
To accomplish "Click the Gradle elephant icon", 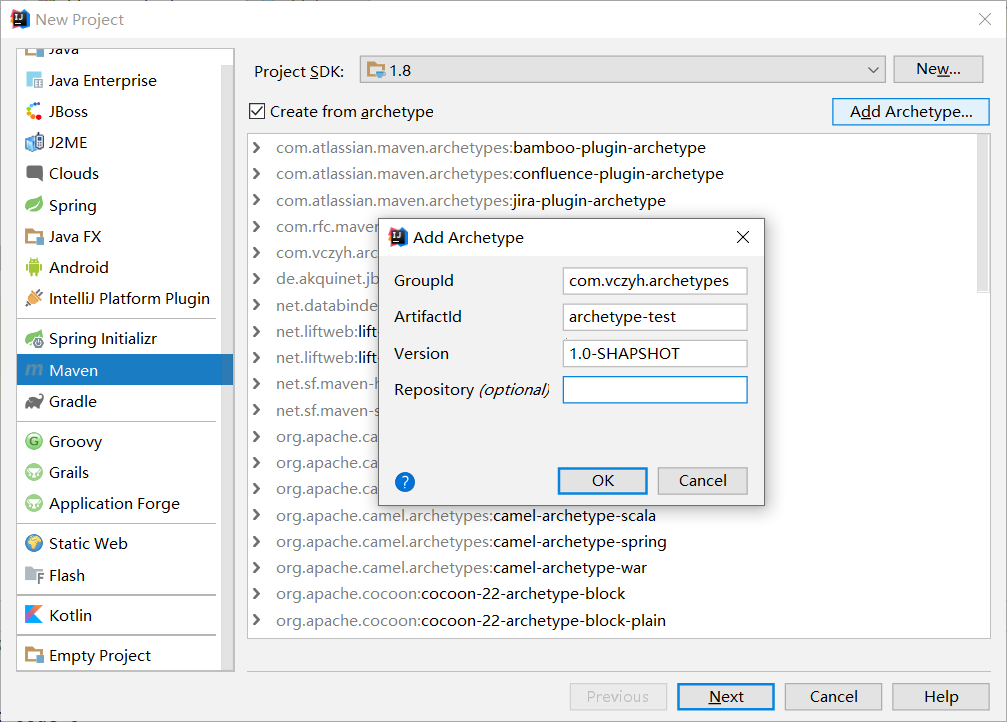I will (x=34, y=402).
